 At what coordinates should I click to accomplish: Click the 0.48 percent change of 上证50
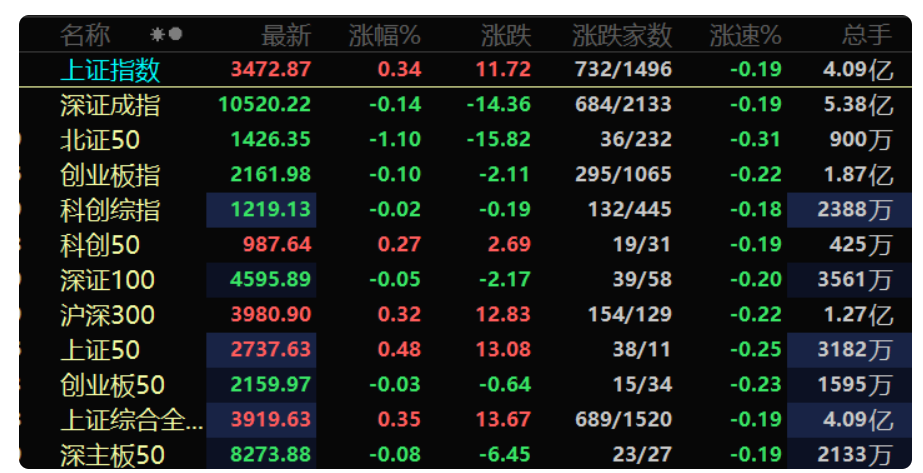pyautogui.click(x=400, y=349)
